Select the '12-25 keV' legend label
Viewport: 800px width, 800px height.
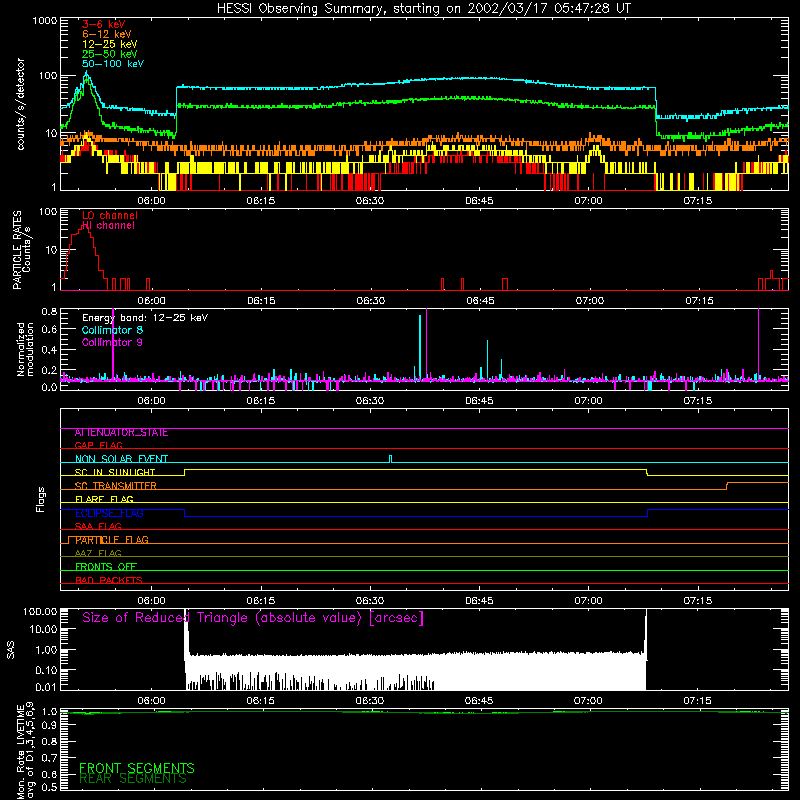[109, 44]
